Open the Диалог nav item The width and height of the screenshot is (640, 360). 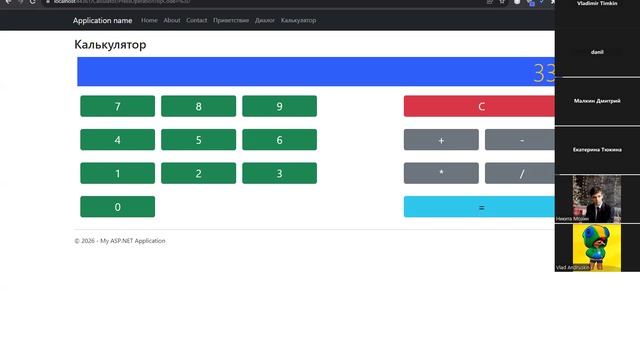point(265,20)
